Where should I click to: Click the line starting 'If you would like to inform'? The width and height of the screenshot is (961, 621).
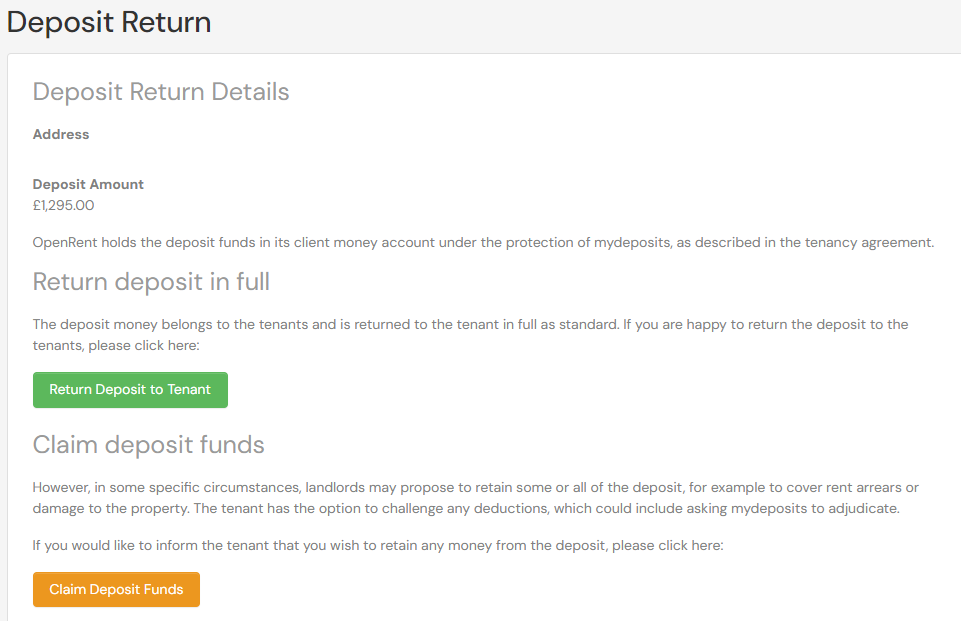pos(378,546)
